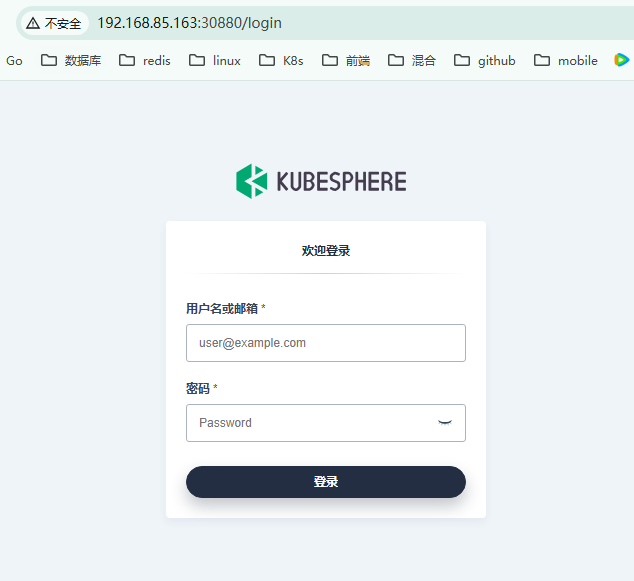Screen dimensions: 634x581
Task: Click the colorful play icon bookmark
Action: coord(621,60)
